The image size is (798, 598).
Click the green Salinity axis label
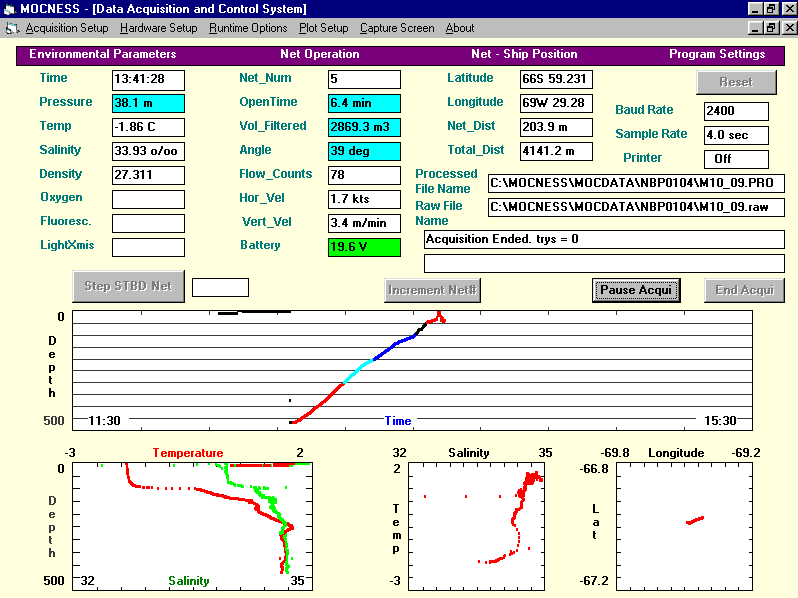coord(189,581)
